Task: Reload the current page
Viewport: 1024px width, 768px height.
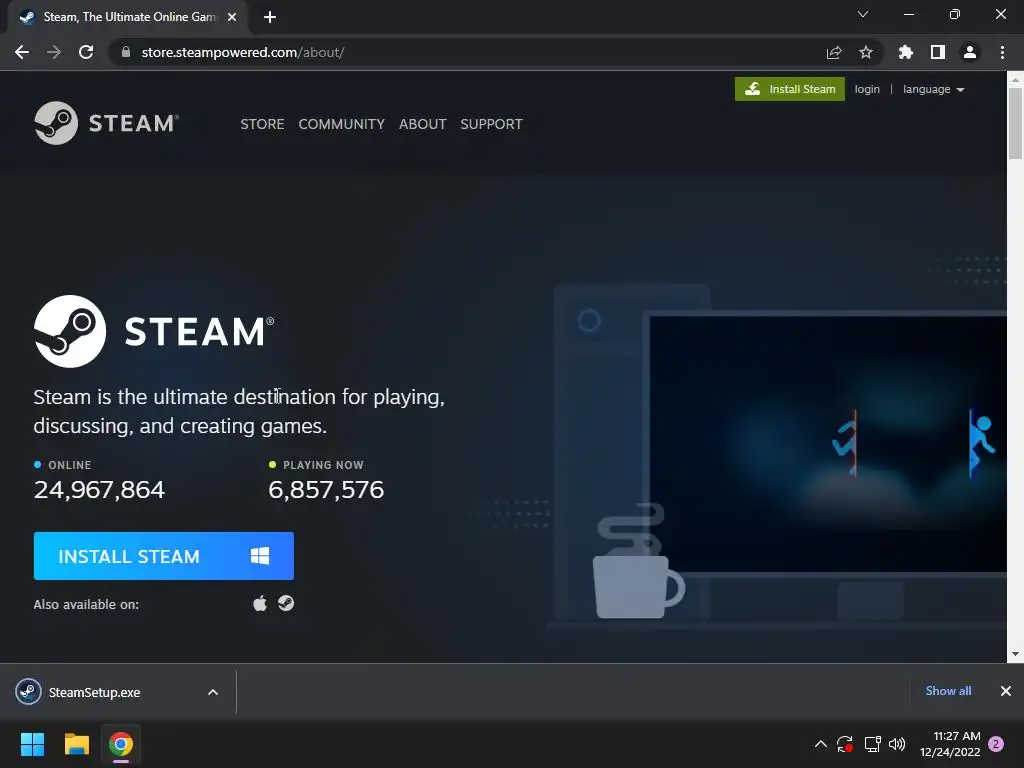Action: click(x=86, y=52)
